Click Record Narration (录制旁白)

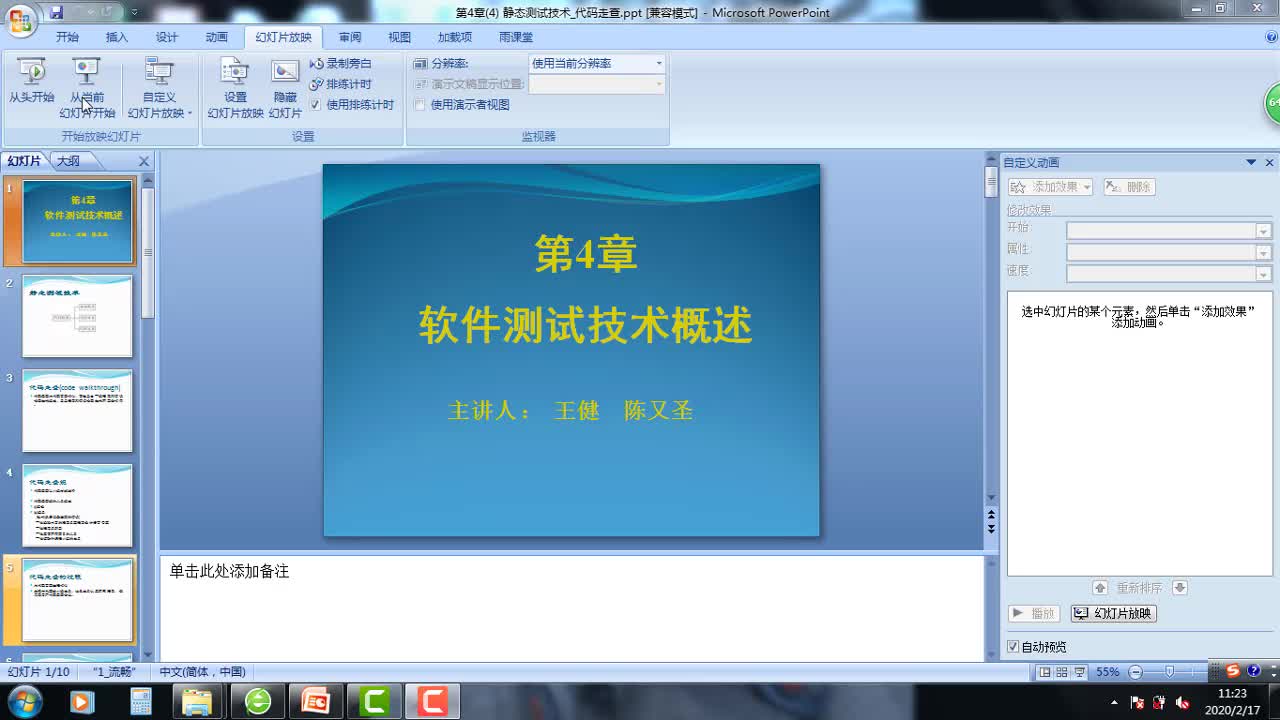[x=340, y=63]
